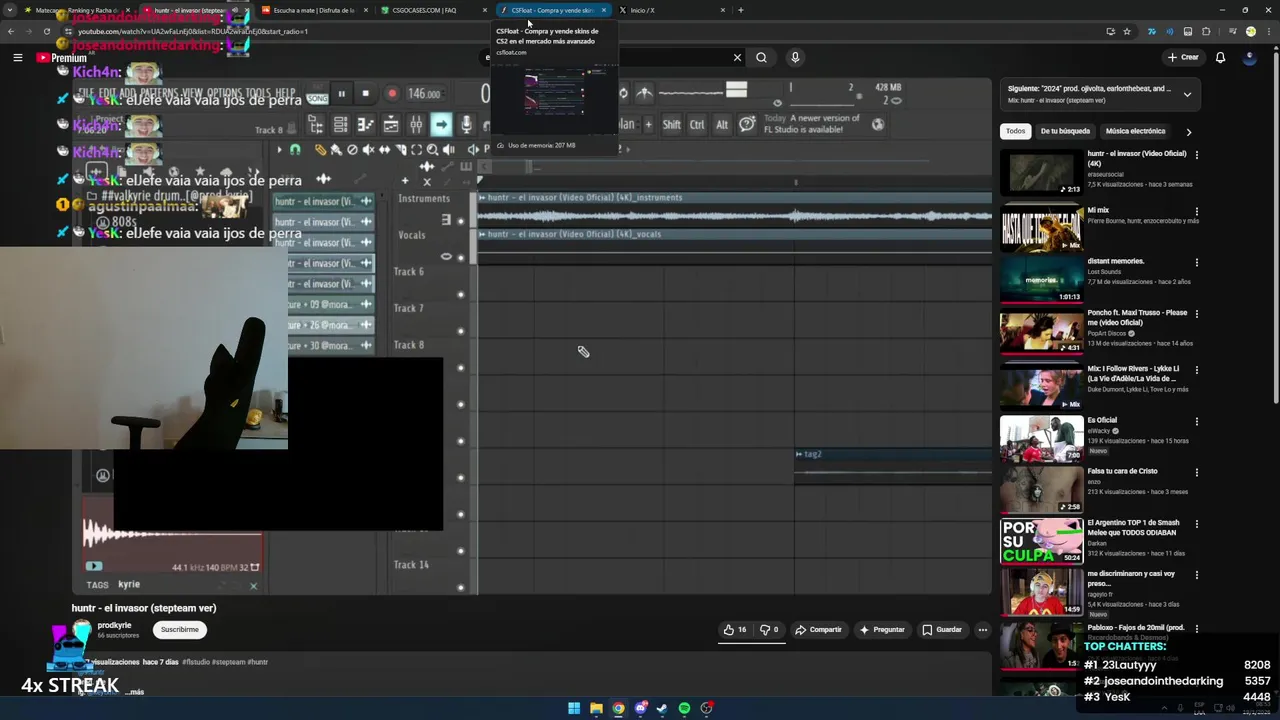Viewport: 1280px width, 720px height.
Task: Click the YouTube Premium logo
Action: 62,58
